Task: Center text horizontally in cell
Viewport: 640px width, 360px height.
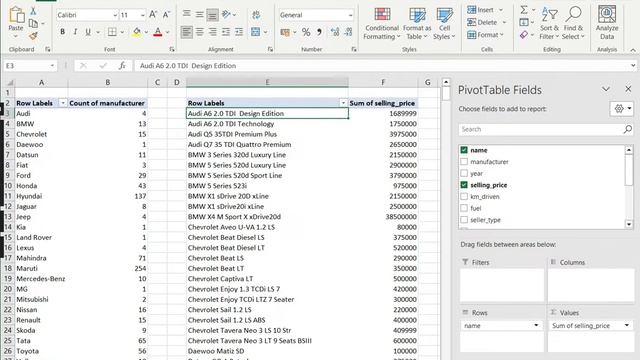Action: click(200, 32)
